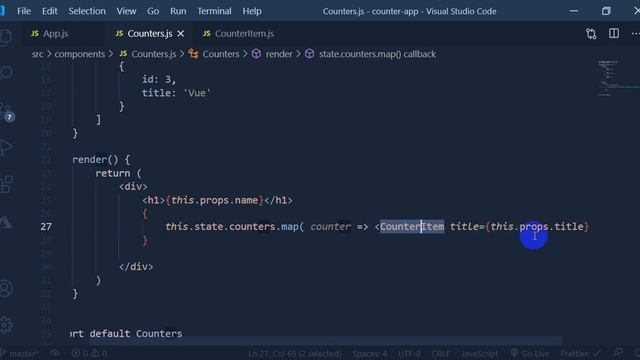This screenshot has width=640, height=360.
Task: Click Ln 27, Col 65 cursor position indicator
Action: pos(295,353)
